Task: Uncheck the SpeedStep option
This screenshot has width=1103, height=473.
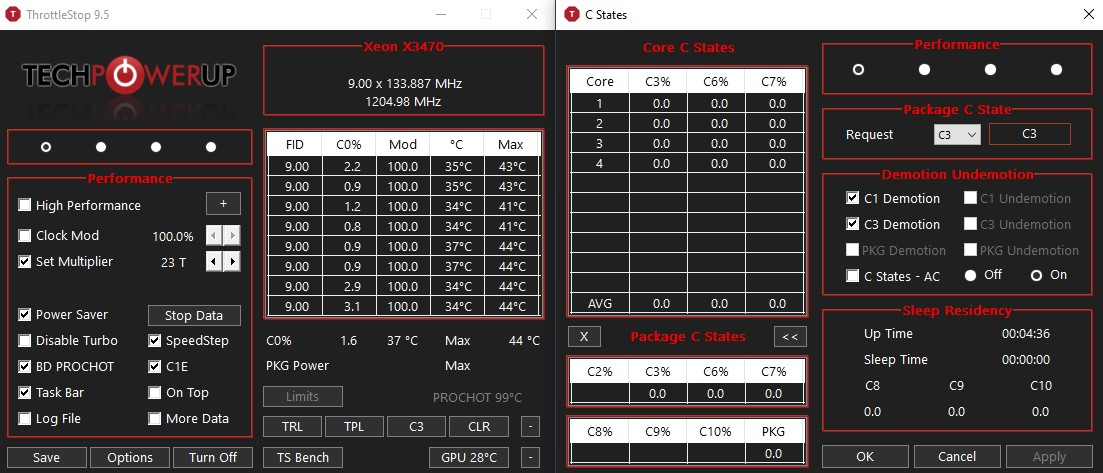Action: (155, 341)
